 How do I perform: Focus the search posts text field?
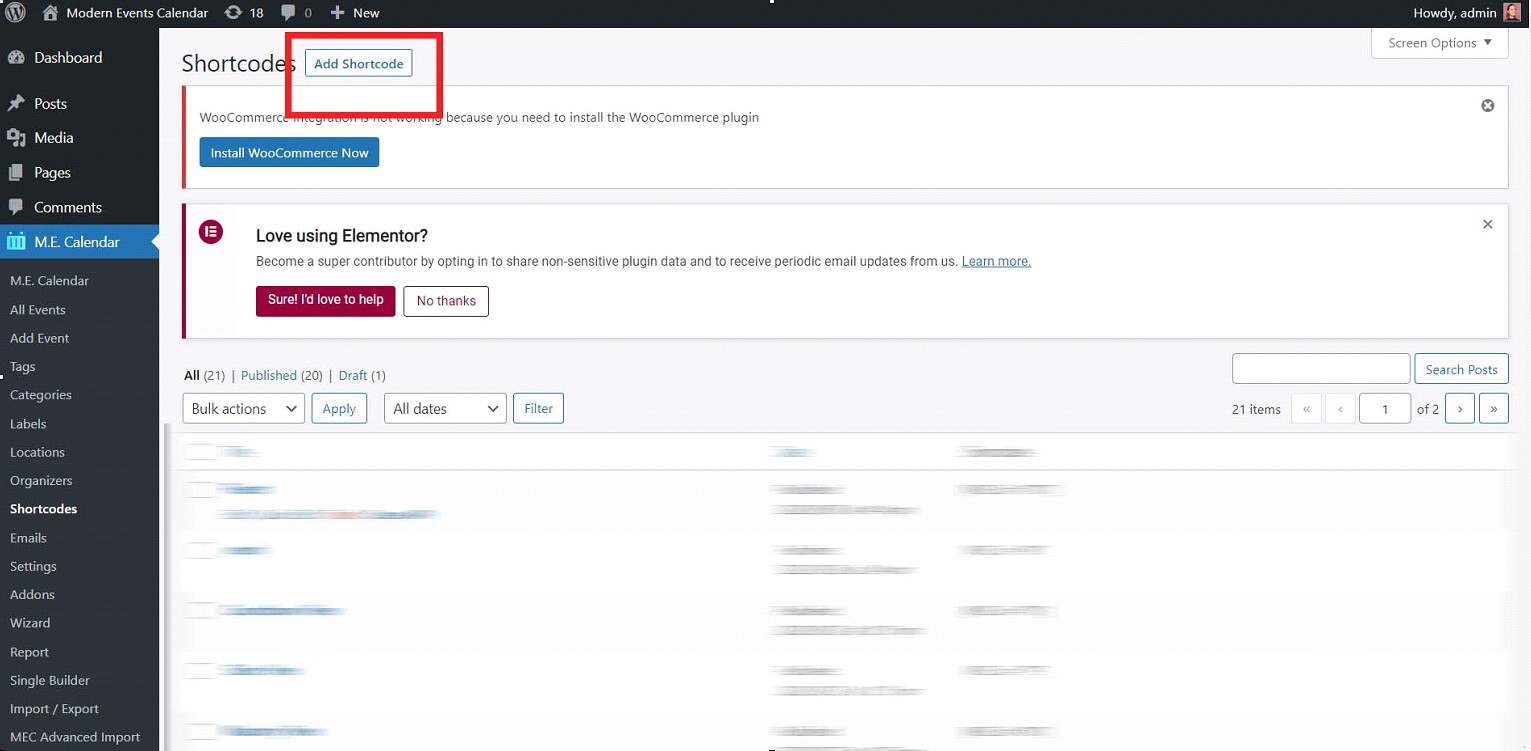[x=1321, y=368]
